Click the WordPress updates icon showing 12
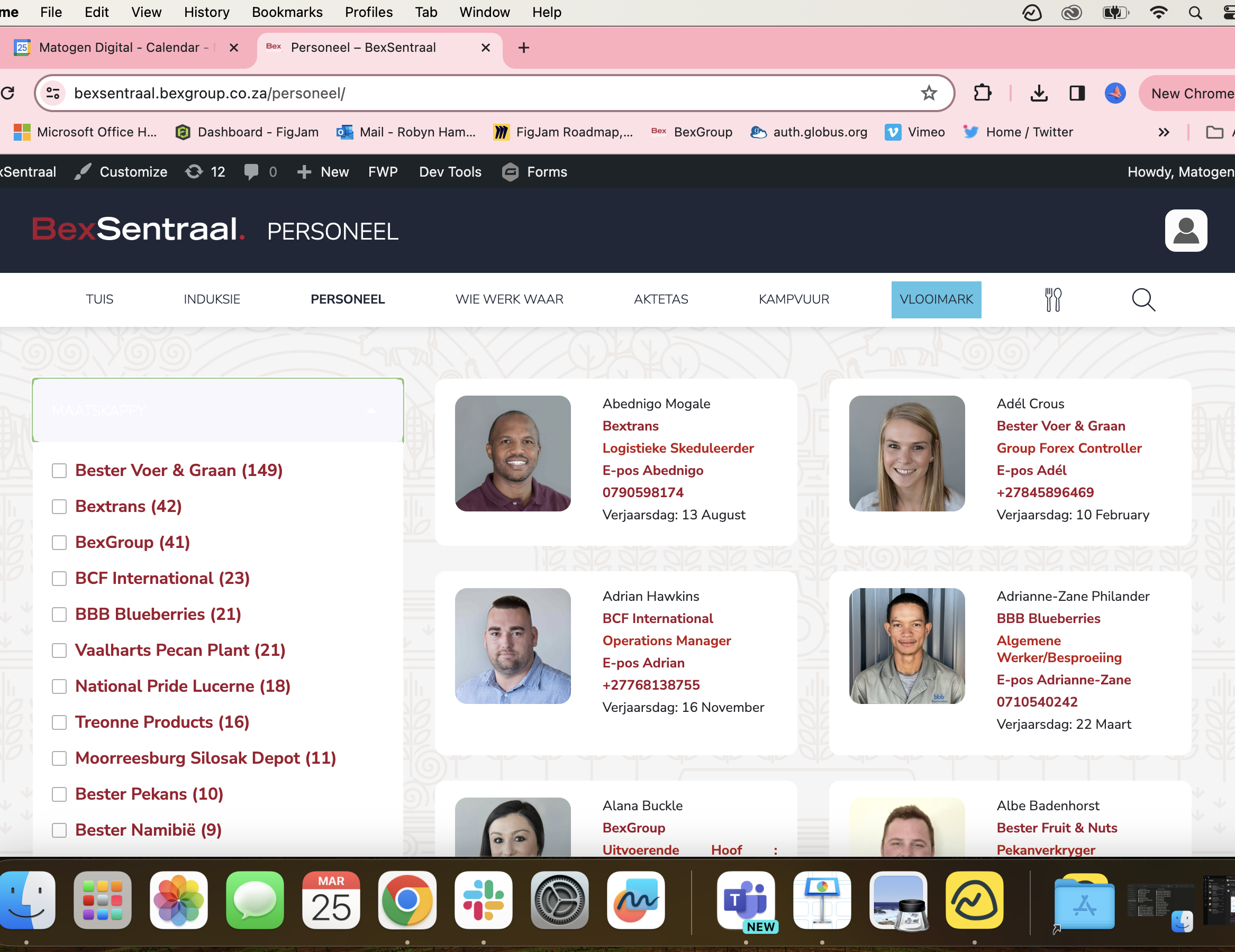Image resolution: width=1235 pixels, height=952 pixels. point(205,172)
